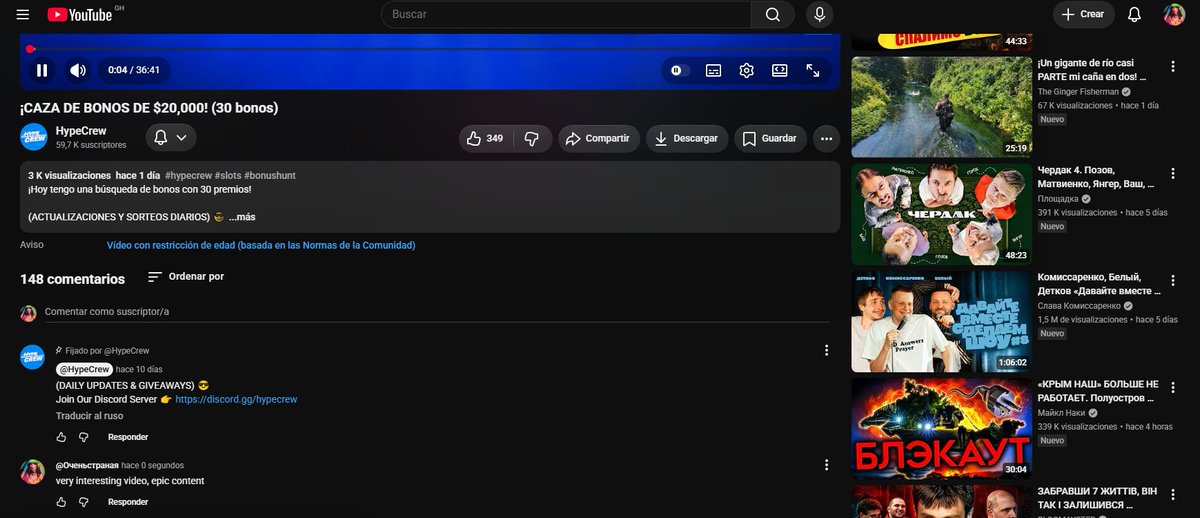Seek on the video progress bar

click(x=430, y=48)
